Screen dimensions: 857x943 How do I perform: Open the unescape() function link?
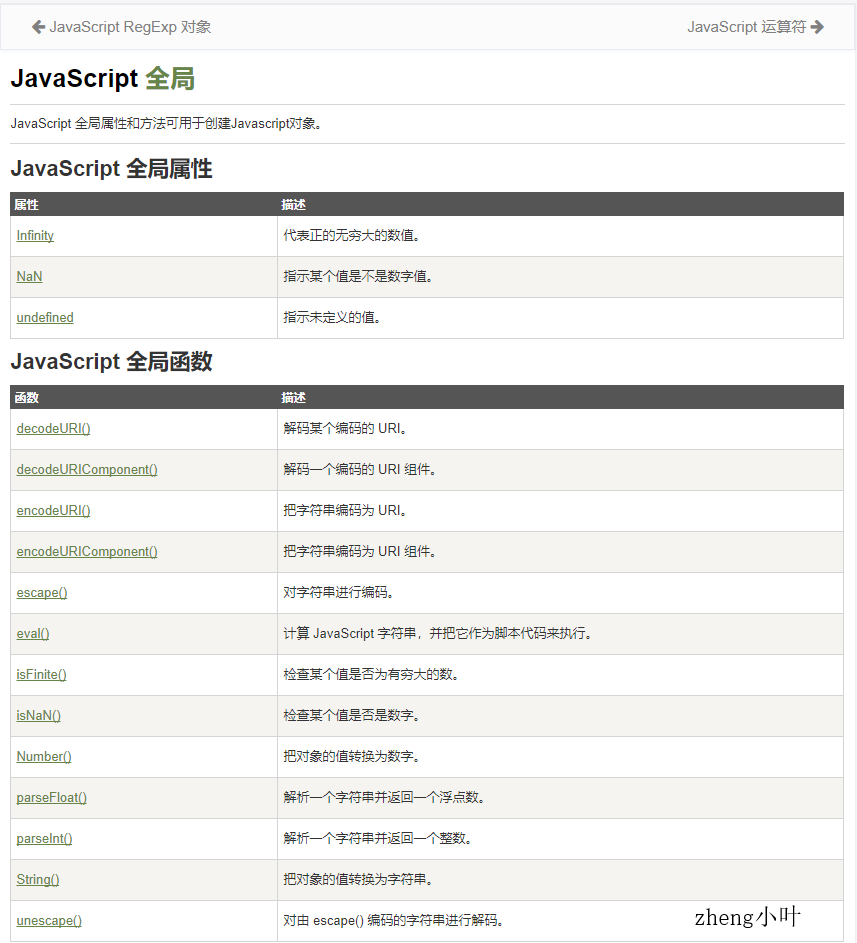[x=49, y=921]
